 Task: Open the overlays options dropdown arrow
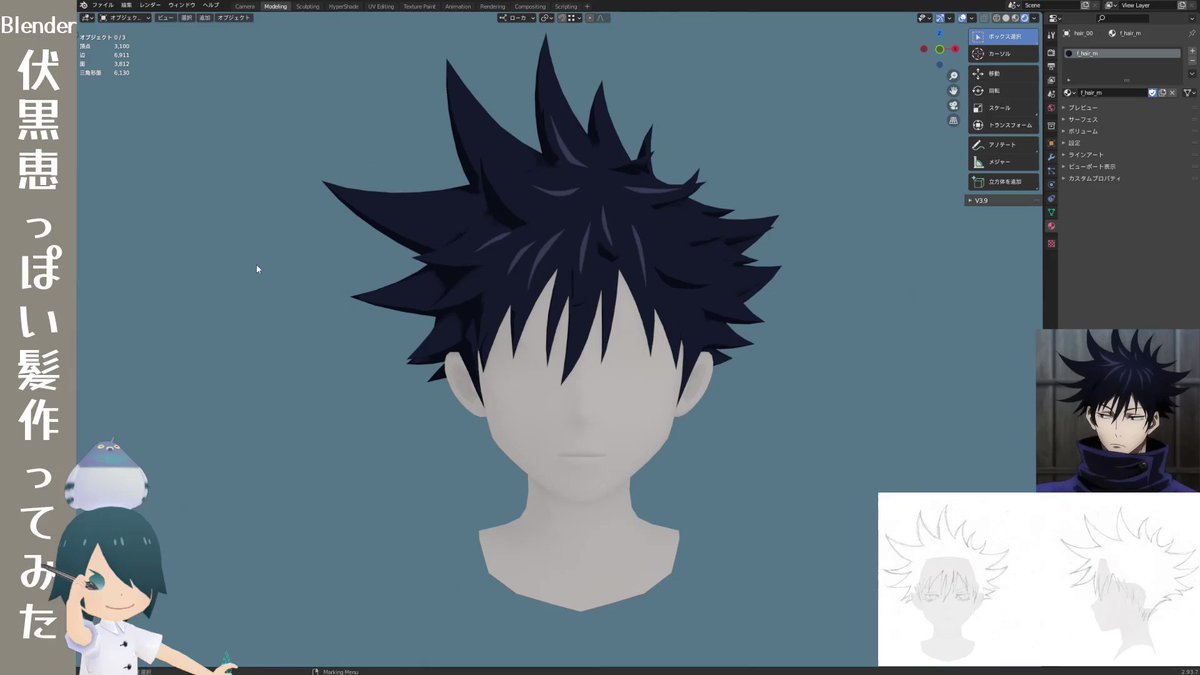tap(972, 18)
